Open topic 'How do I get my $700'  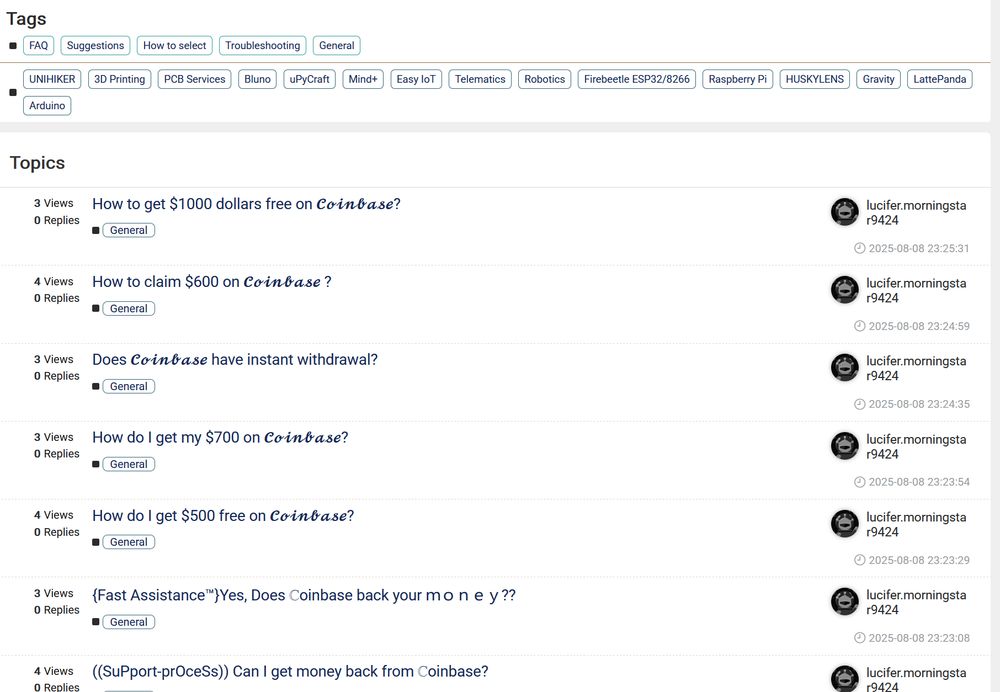coord(220,438)
